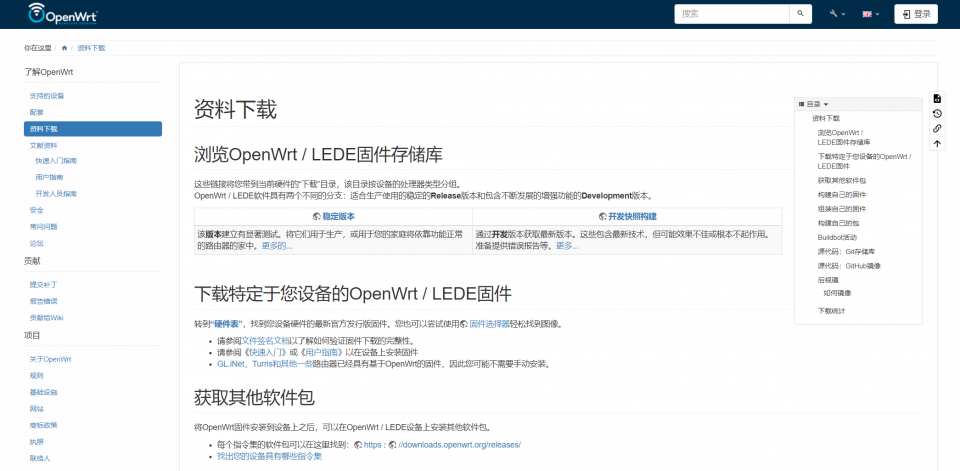The image size is (960, 471).
Task: Click the 登录 login button
Action: point(916,14)
